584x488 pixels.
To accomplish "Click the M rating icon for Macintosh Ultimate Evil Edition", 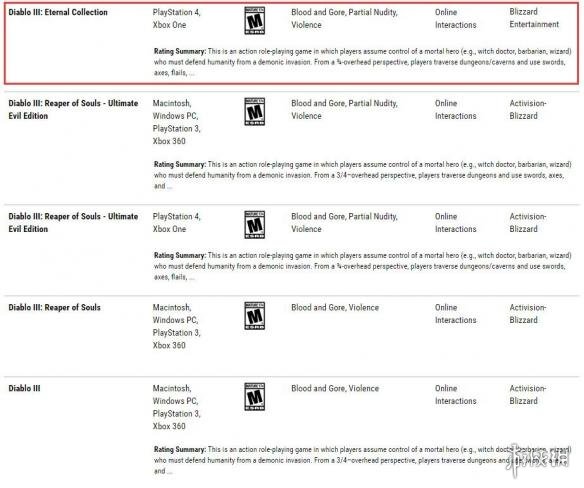I will [x=255, y=111].
